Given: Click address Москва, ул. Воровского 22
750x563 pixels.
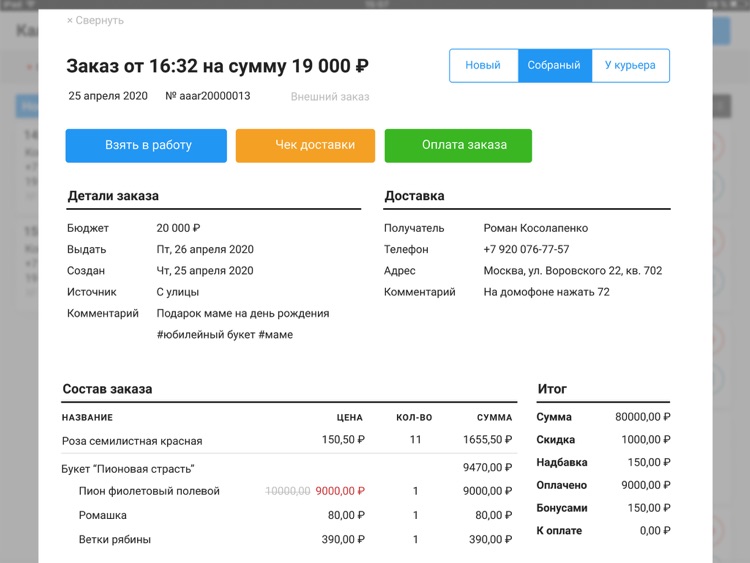Looking at the screenshot, I should pyautogui.click(x=551, y=271).
